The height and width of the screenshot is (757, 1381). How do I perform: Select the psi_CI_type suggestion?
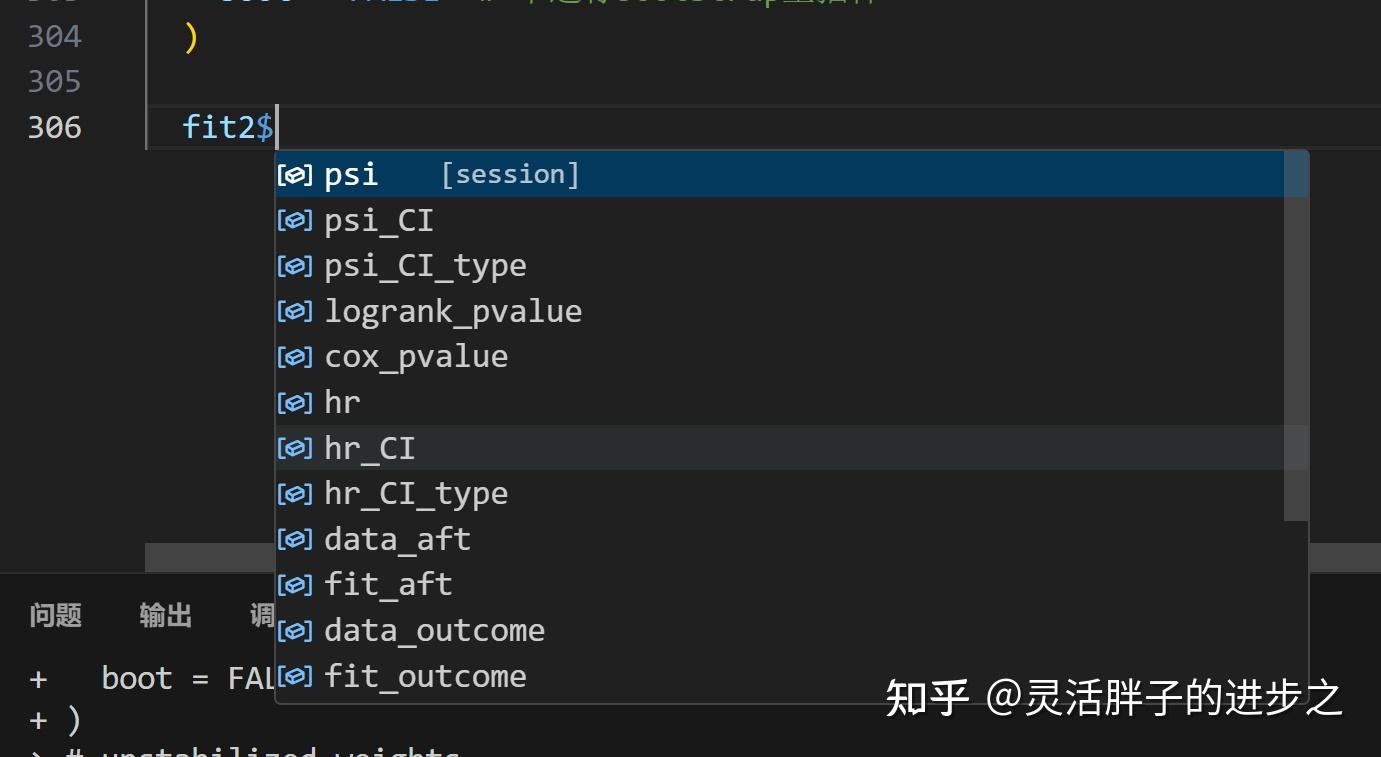coord(425,265)
